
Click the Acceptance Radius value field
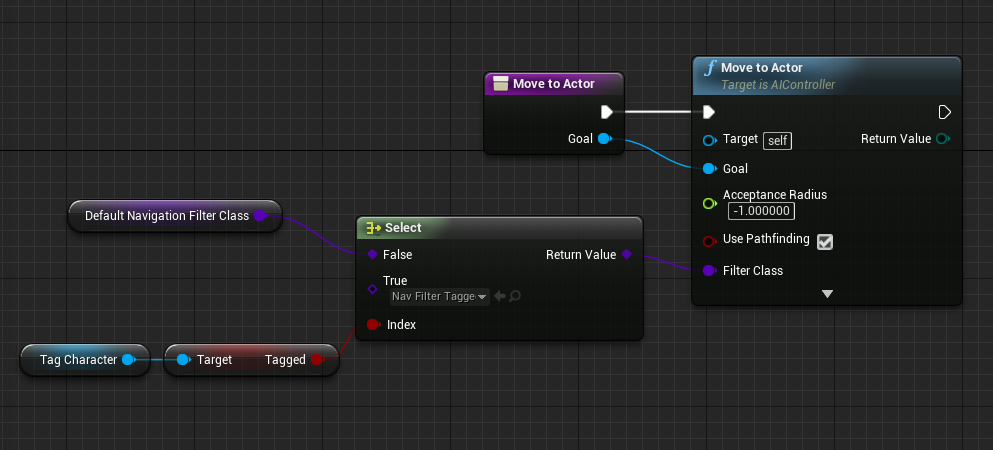pyautogui.click(x=761, y=211)
